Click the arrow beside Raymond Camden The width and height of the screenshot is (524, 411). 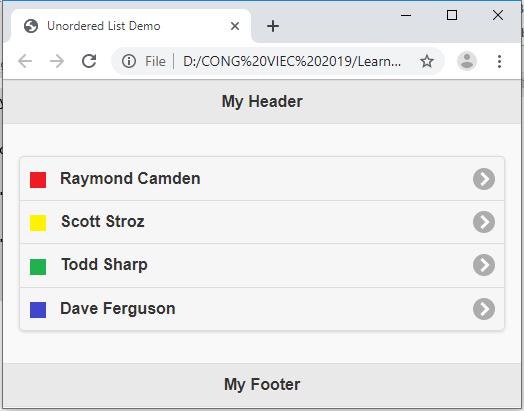[x=484, y=179]
